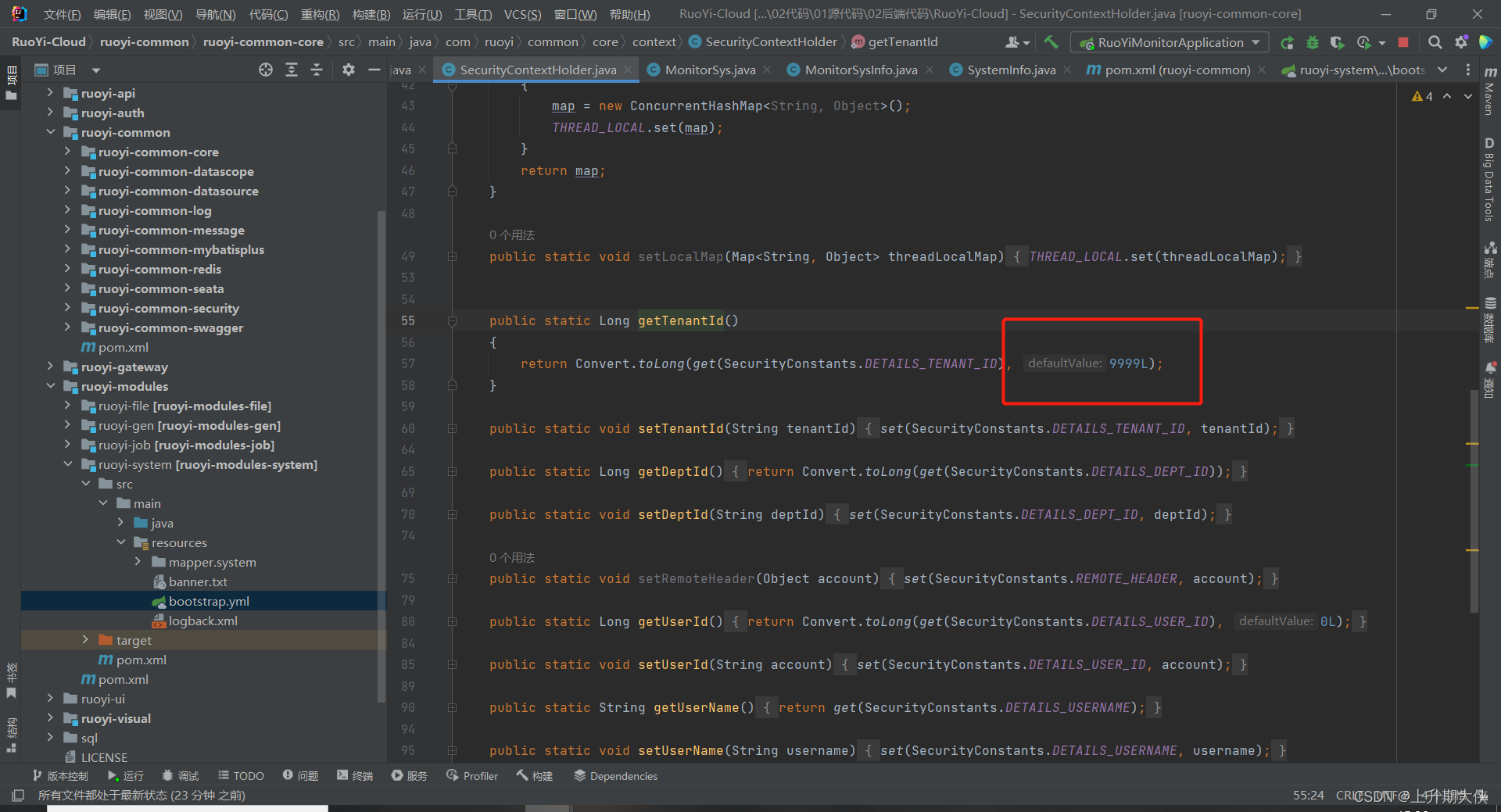Expand the ruoyi-auth module
Viewport: 1501px width, 812px height.
coord(50,112)
